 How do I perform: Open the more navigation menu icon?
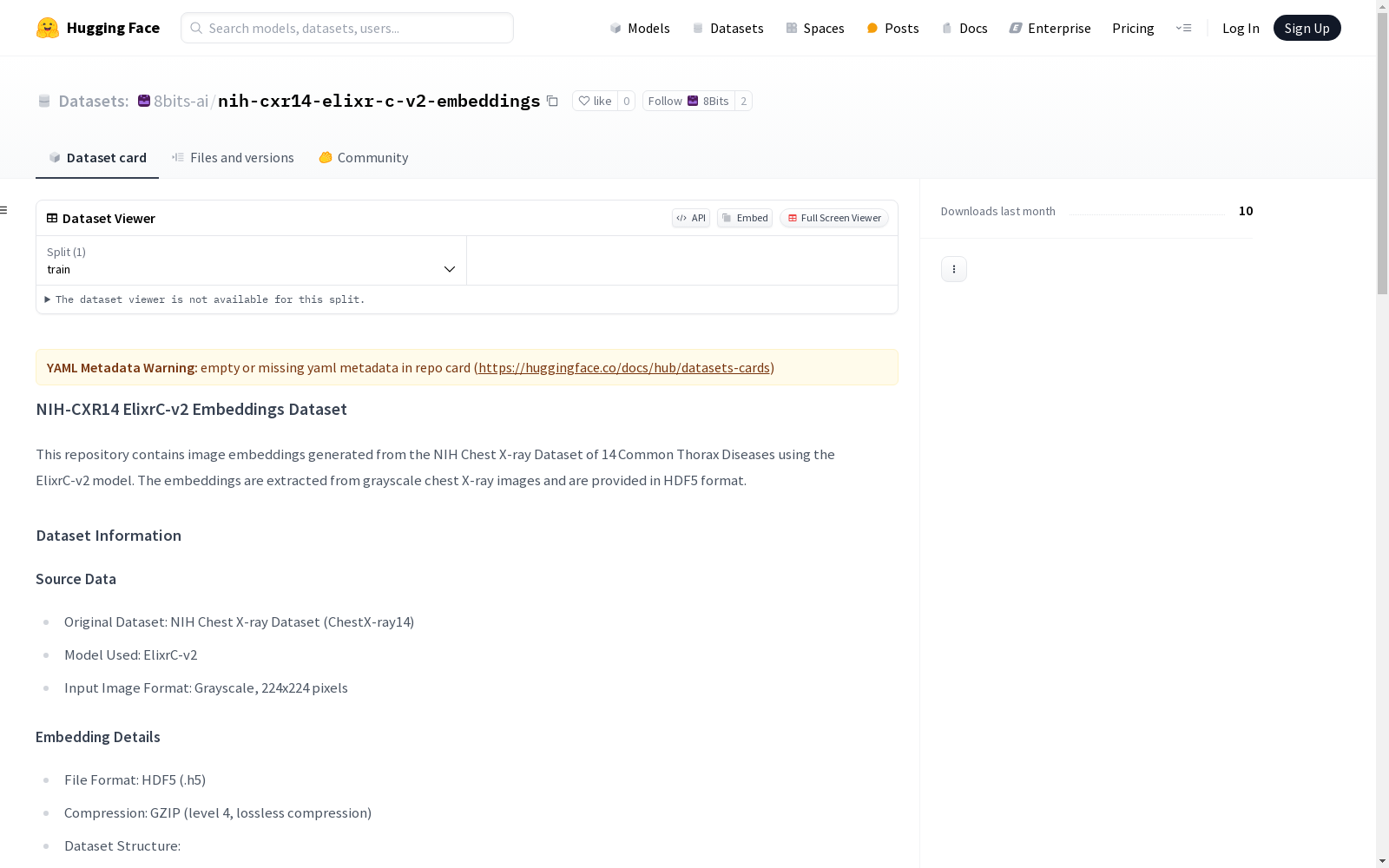1183,28
